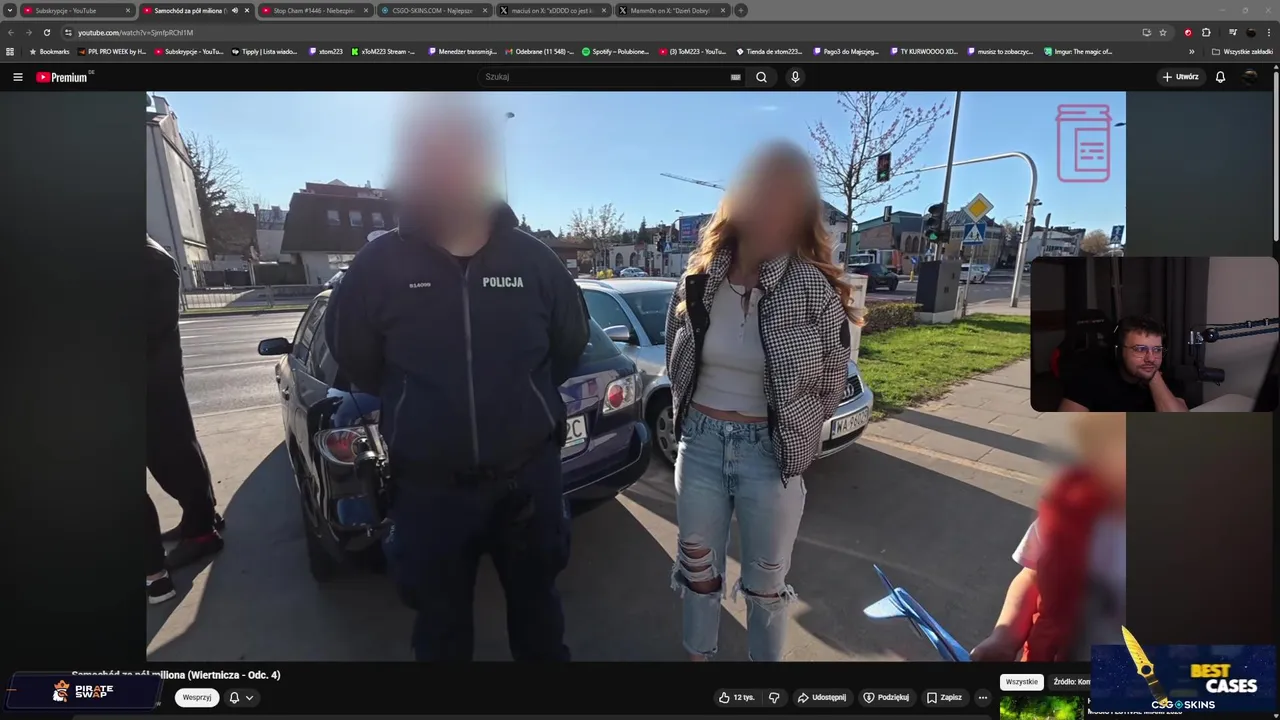Mute the Samochód za pół miliona tab audio
Image resolution: width=1280 pixels, height=720 pixels.
235,10
